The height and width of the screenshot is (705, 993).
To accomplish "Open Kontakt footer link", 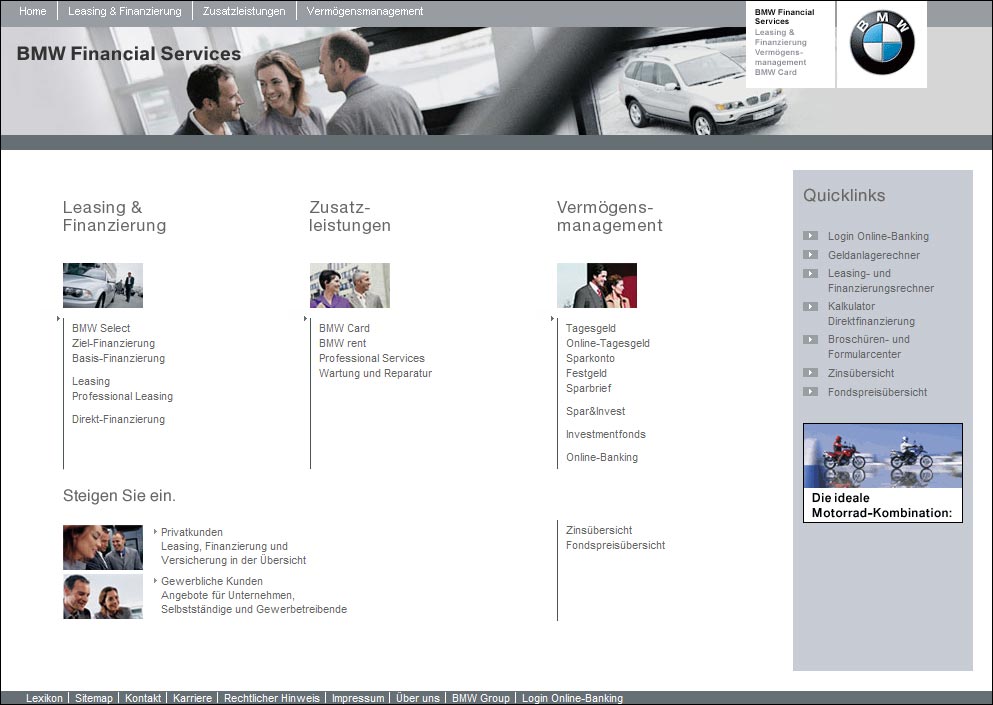I will click(142, 698).
